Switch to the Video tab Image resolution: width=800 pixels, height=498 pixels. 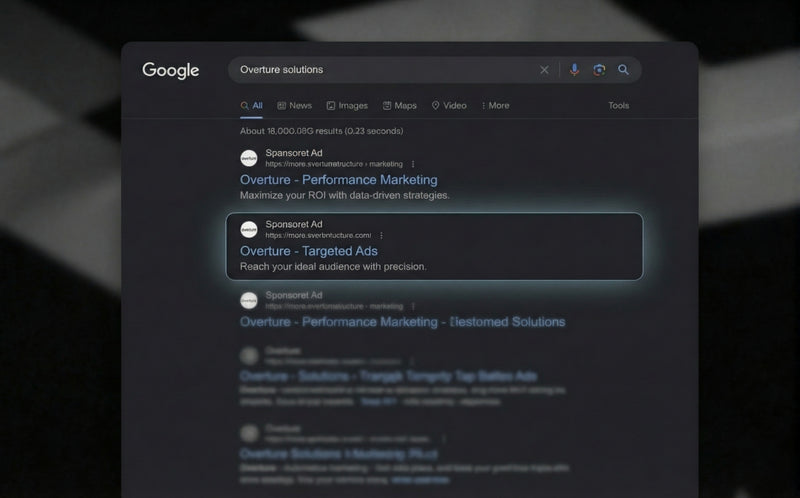click(449, 106)
